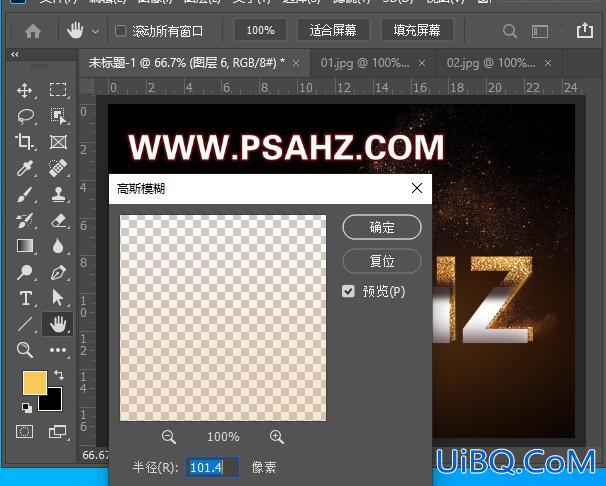
Task: Click the 100% zoom button
Action: click(x=260, y=30)
